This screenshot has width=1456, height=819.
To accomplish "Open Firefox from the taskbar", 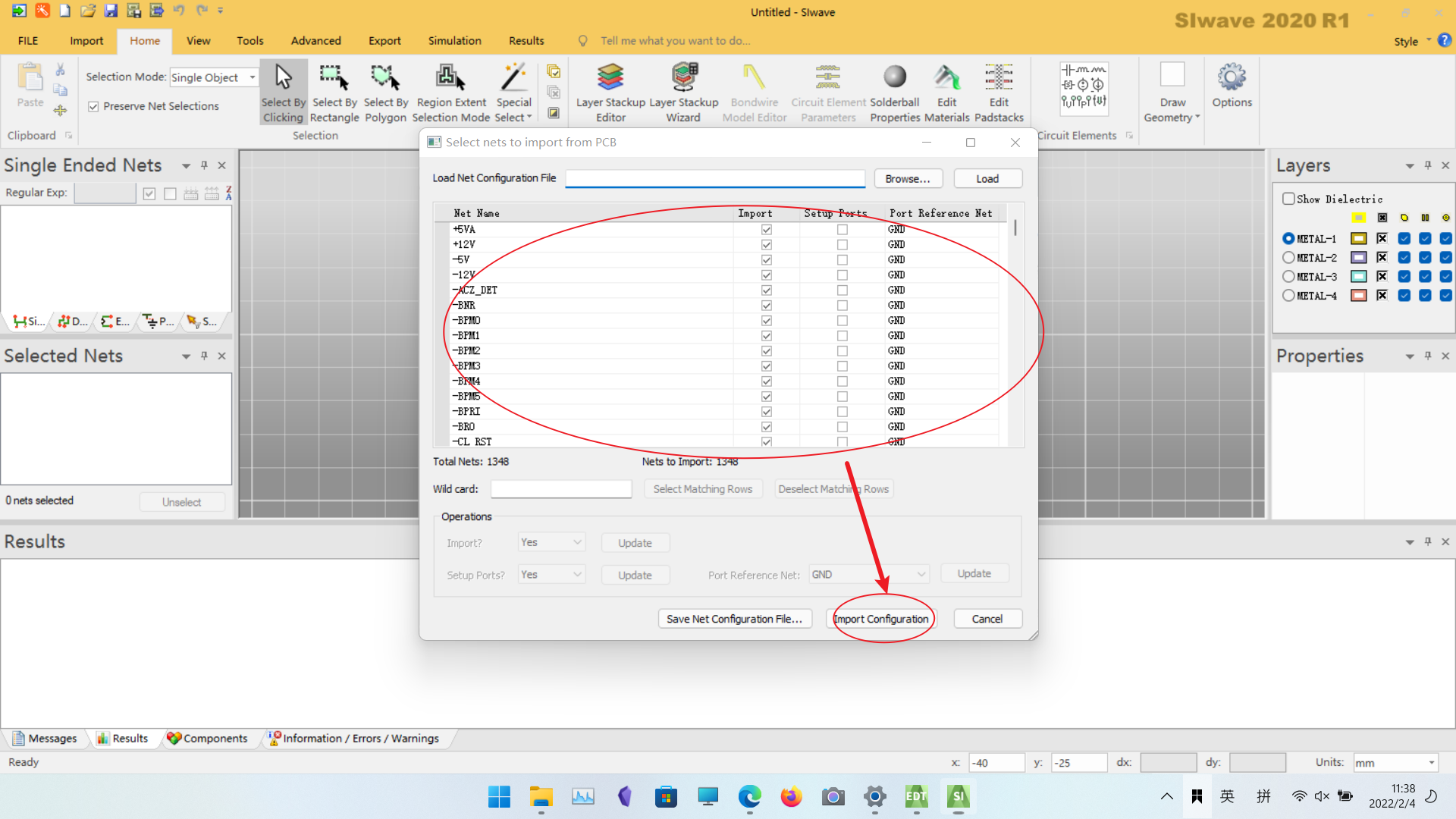I will point(791,796).
